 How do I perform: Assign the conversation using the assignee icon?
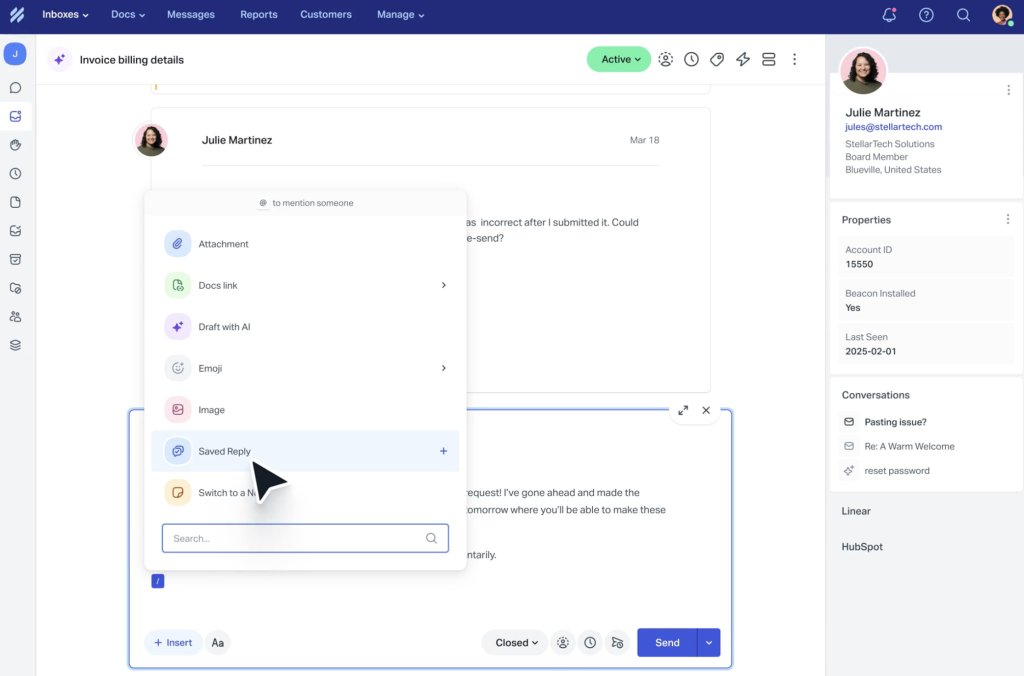666,59
